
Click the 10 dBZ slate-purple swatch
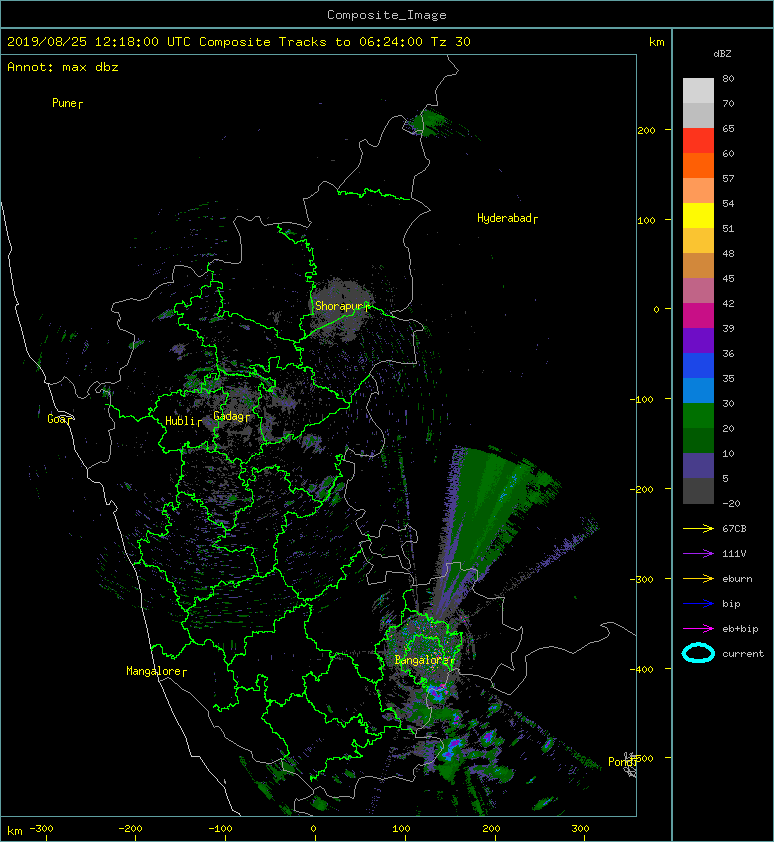pyautogui.click(x=698, y=466)
